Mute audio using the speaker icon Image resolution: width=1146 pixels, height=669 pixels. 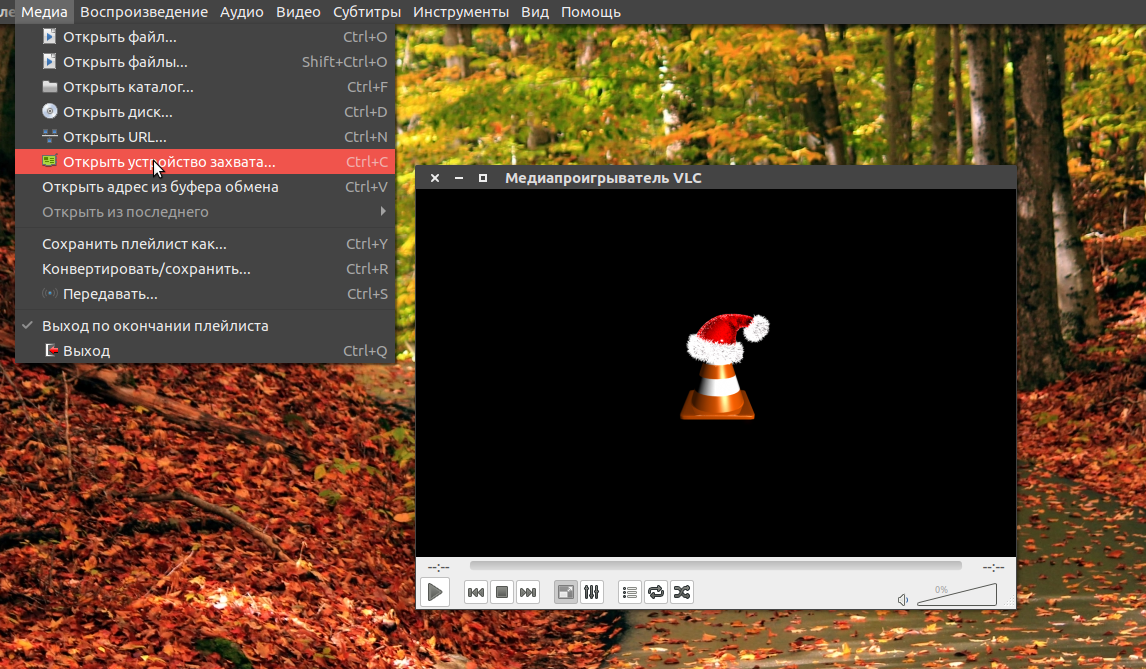click(903, 600)
